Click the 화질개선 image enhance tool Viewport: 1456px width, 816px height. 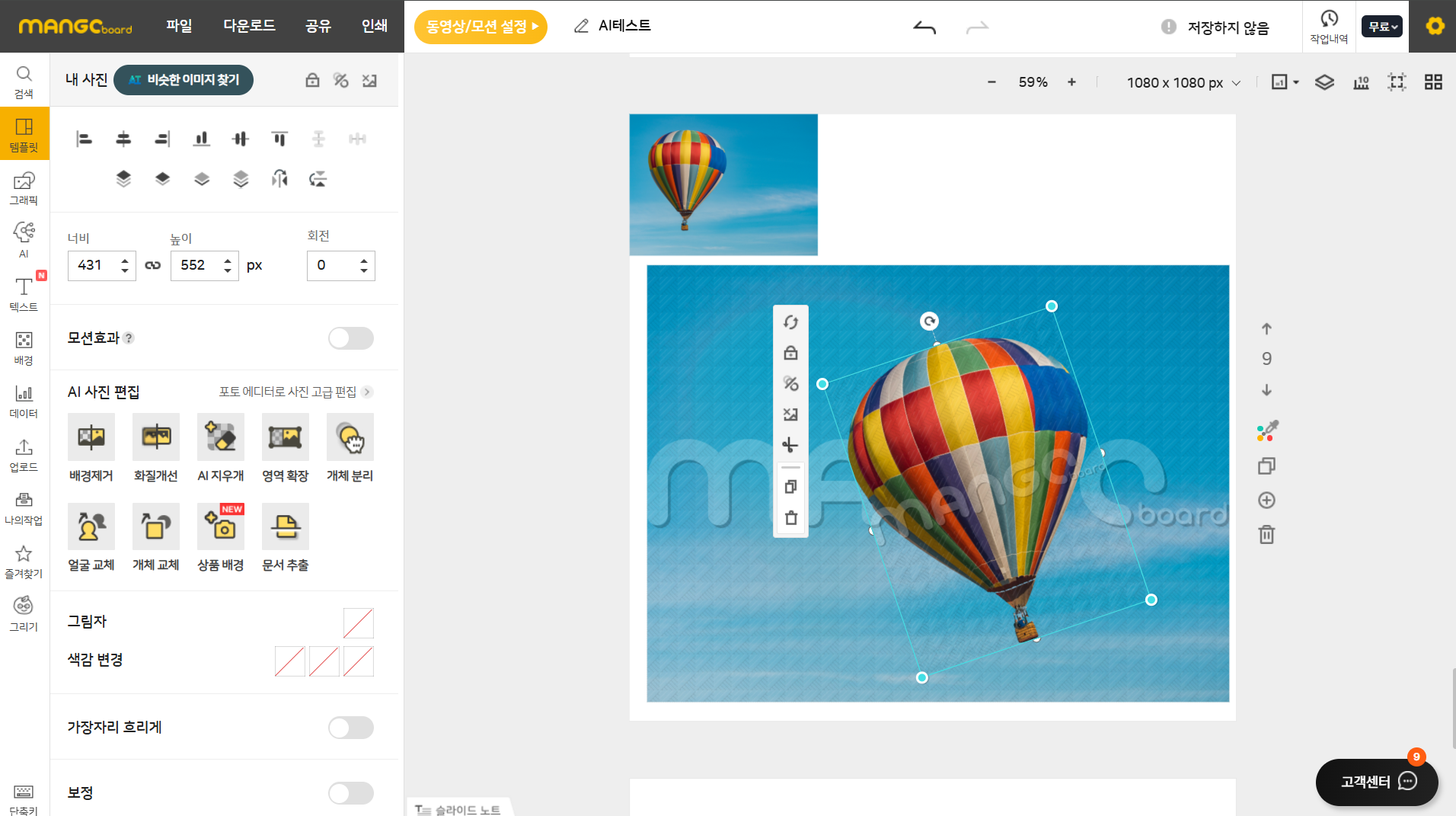[156, 448]
